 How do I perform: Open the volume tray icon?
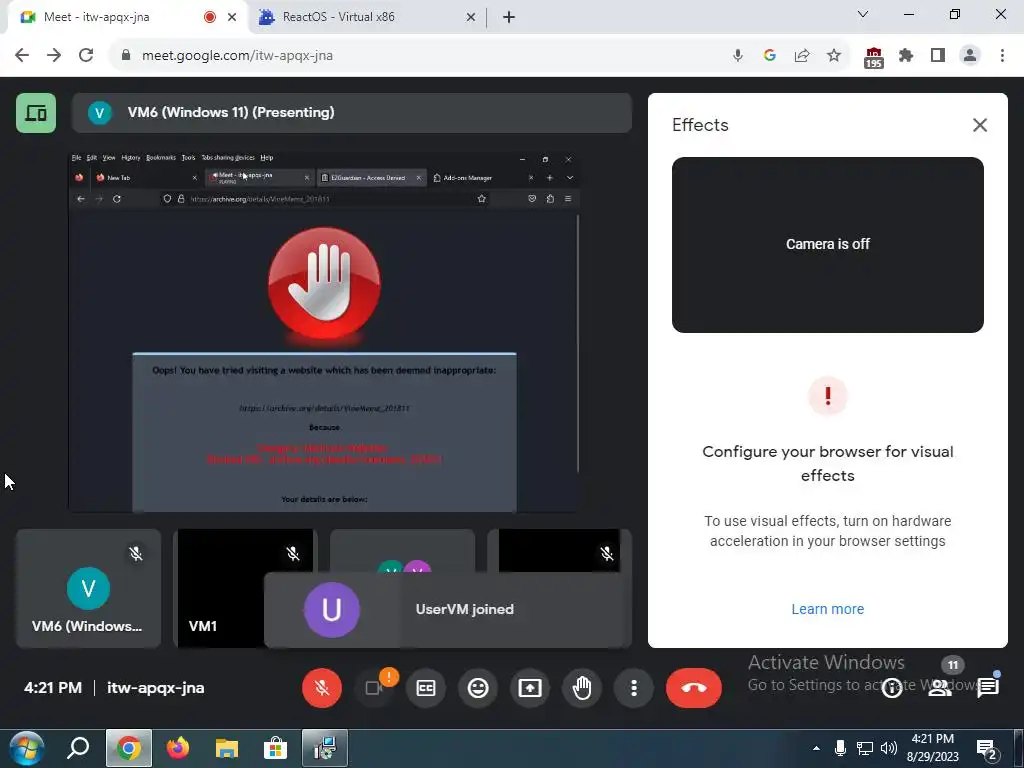tap(889, 748)
